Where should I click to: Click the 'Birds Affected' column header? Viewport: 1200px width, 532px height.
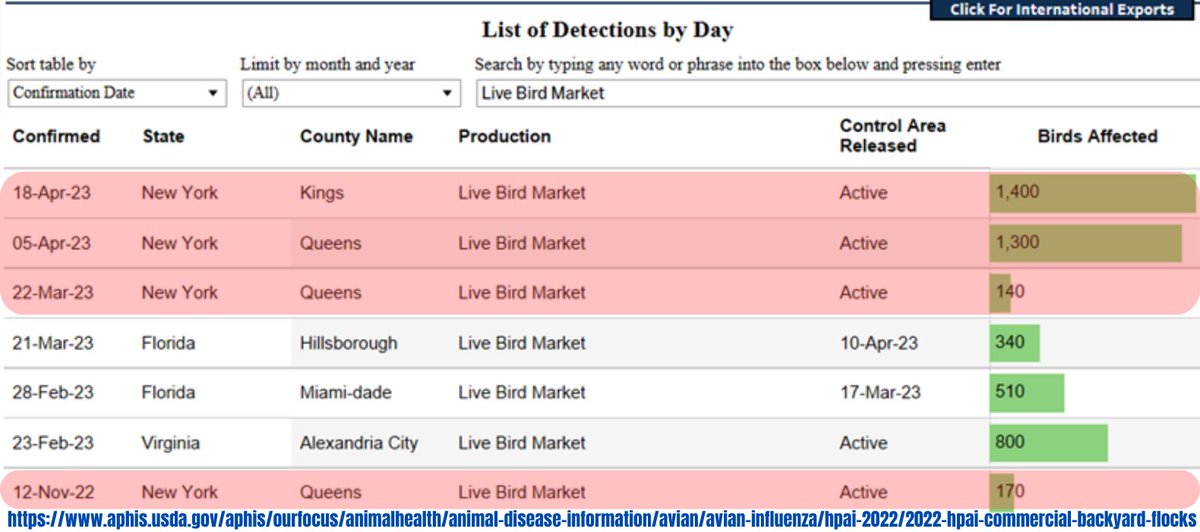coord(1097,136)
